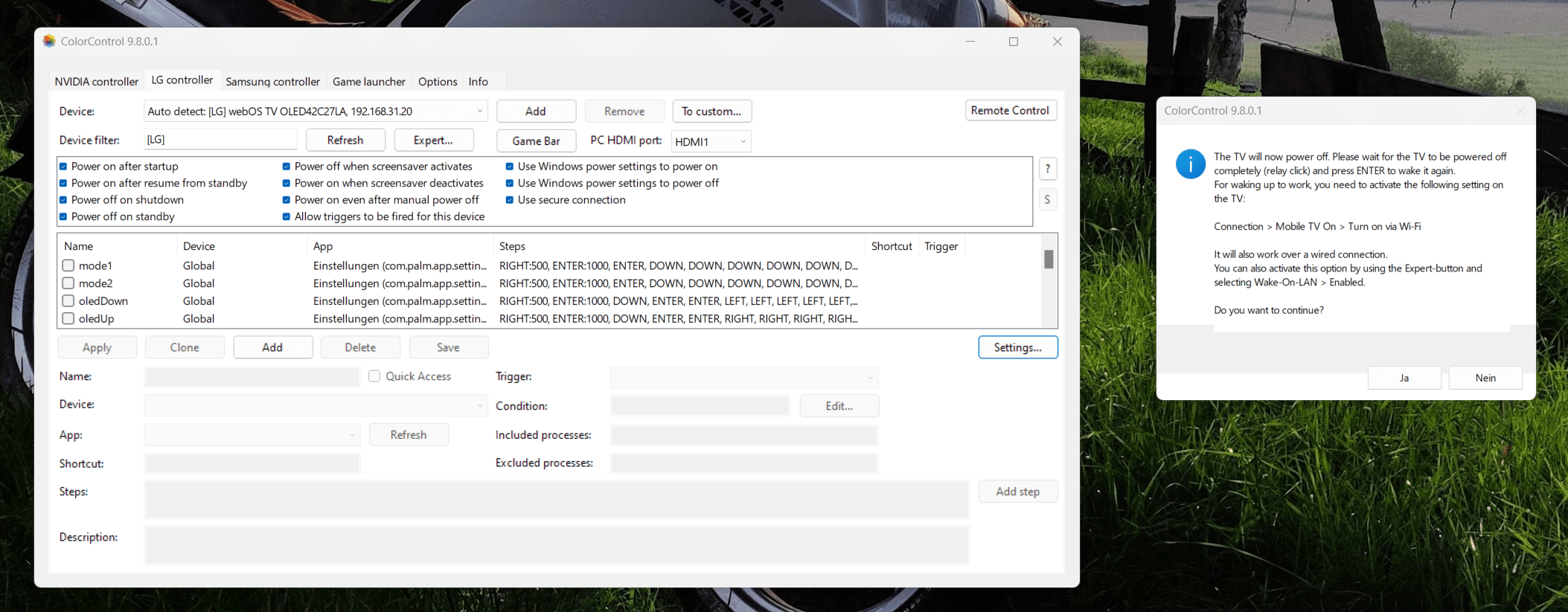The height and width of the screenshot is (612, 1568).
Task: Click the Shortcut input field
Action: 252,464
